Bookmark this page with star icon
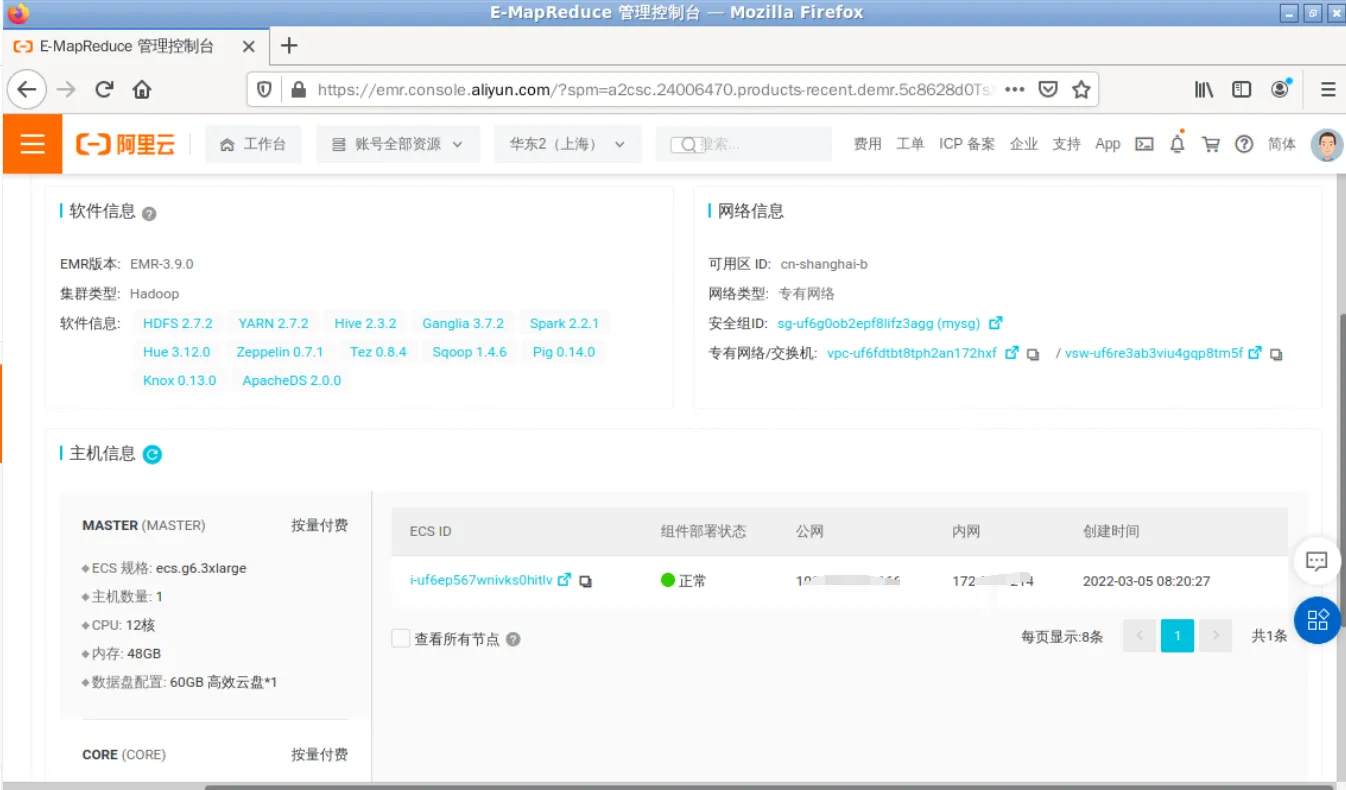This screenshot has height=790, width=1346. coord(1081,89)
